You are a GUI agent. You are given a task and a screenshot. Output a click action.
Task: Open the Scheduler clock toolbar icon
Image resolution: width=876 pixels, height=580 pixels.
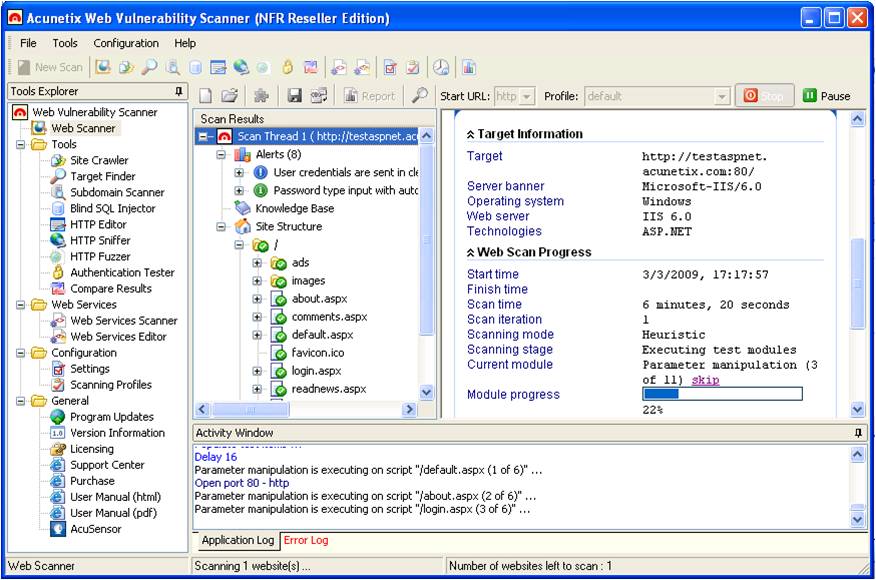[441, 68]
